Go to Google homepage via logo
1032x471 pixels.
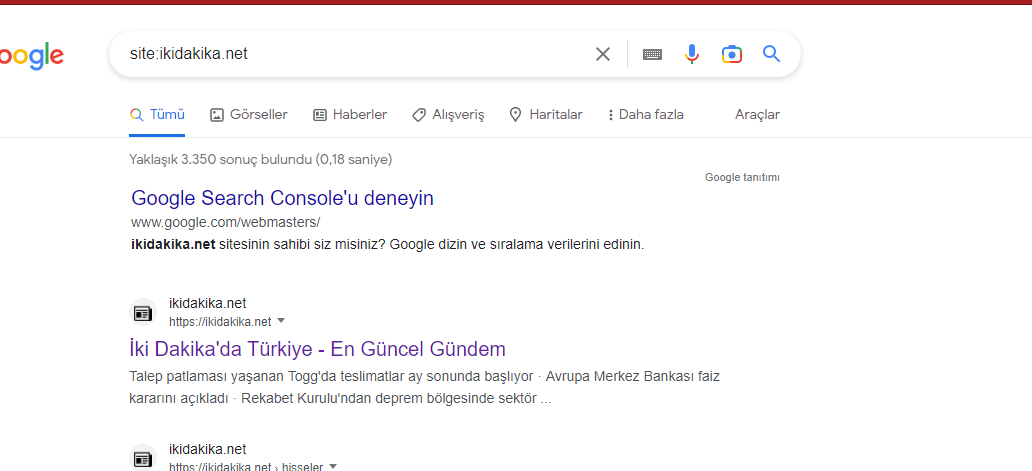tap(30, 57)
